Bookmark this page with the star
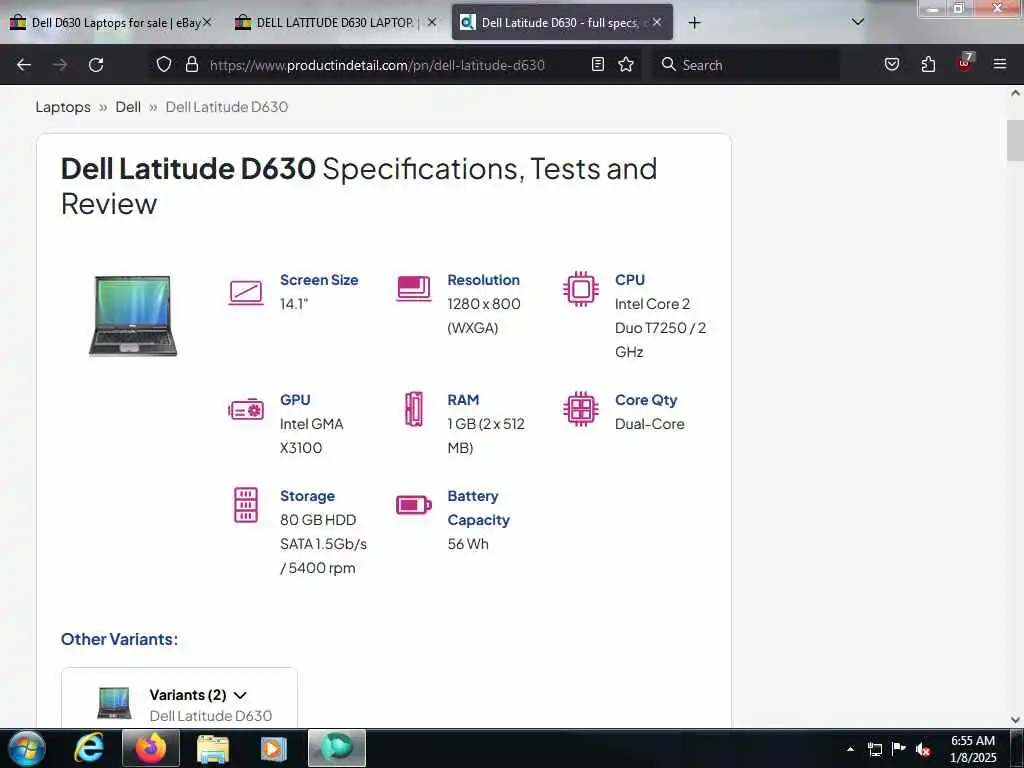The height and width of the screenshot is (768, 1024). 626,64
